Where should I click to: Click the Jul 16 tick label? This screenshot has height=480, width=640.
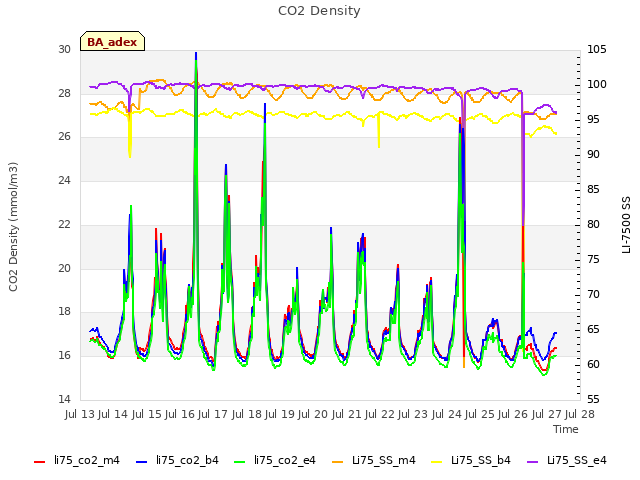point(182,414)
